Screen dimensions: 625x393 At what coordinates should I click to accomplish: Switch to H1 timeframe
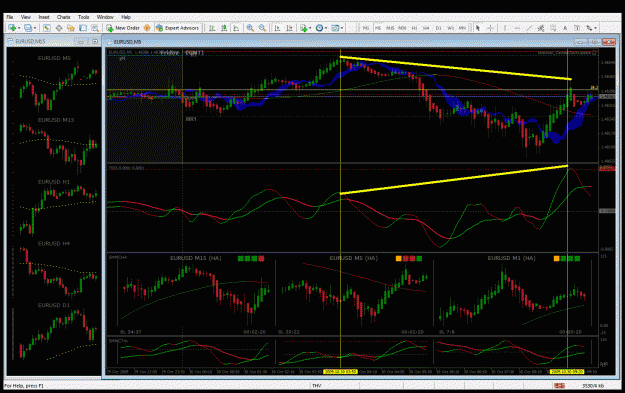tap(415, 28)
